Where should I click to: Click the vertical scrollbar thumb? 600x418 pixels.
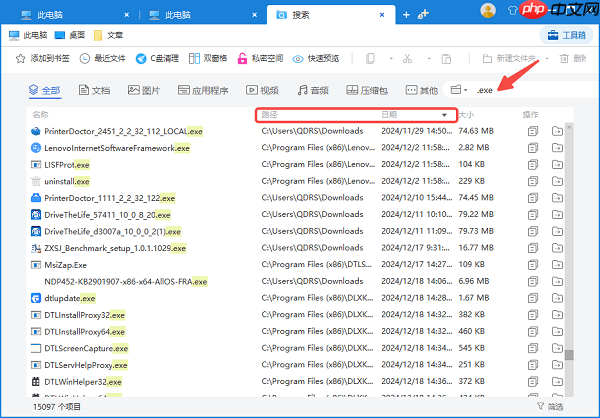[x=569, y=355]
